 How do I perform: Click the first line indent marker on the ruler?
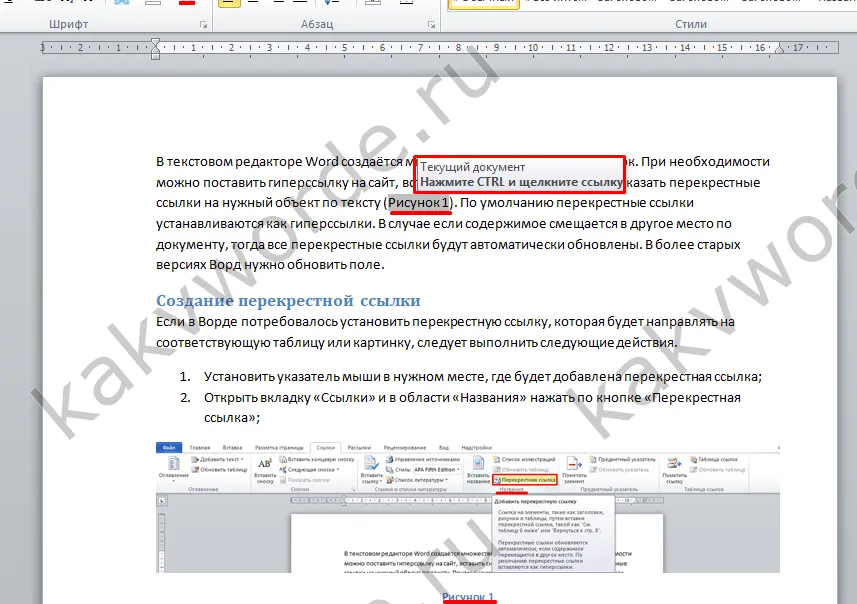[x=155, y=42]
